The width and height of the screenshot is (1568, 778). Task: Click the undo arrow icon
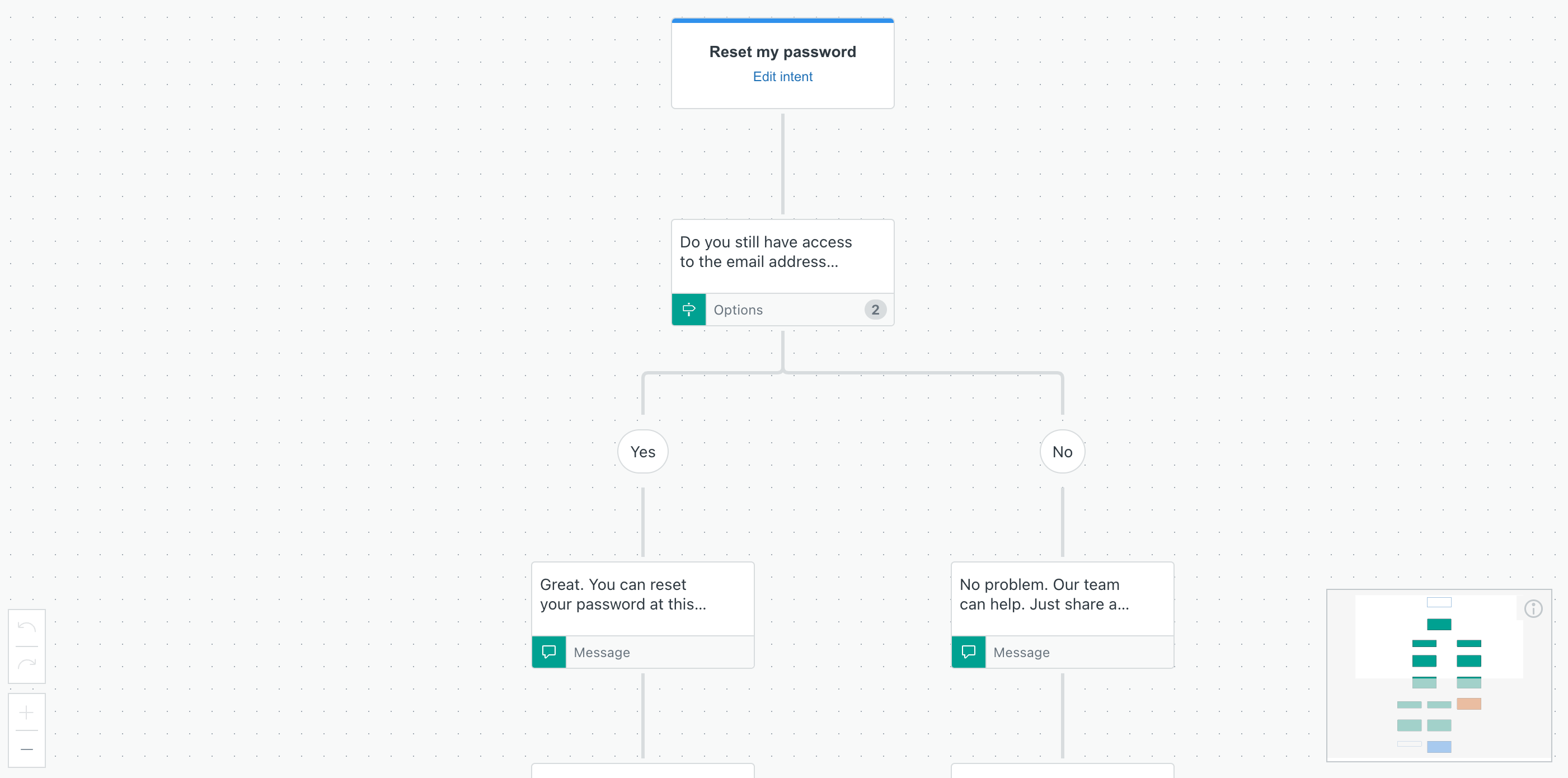click(27, 627)
